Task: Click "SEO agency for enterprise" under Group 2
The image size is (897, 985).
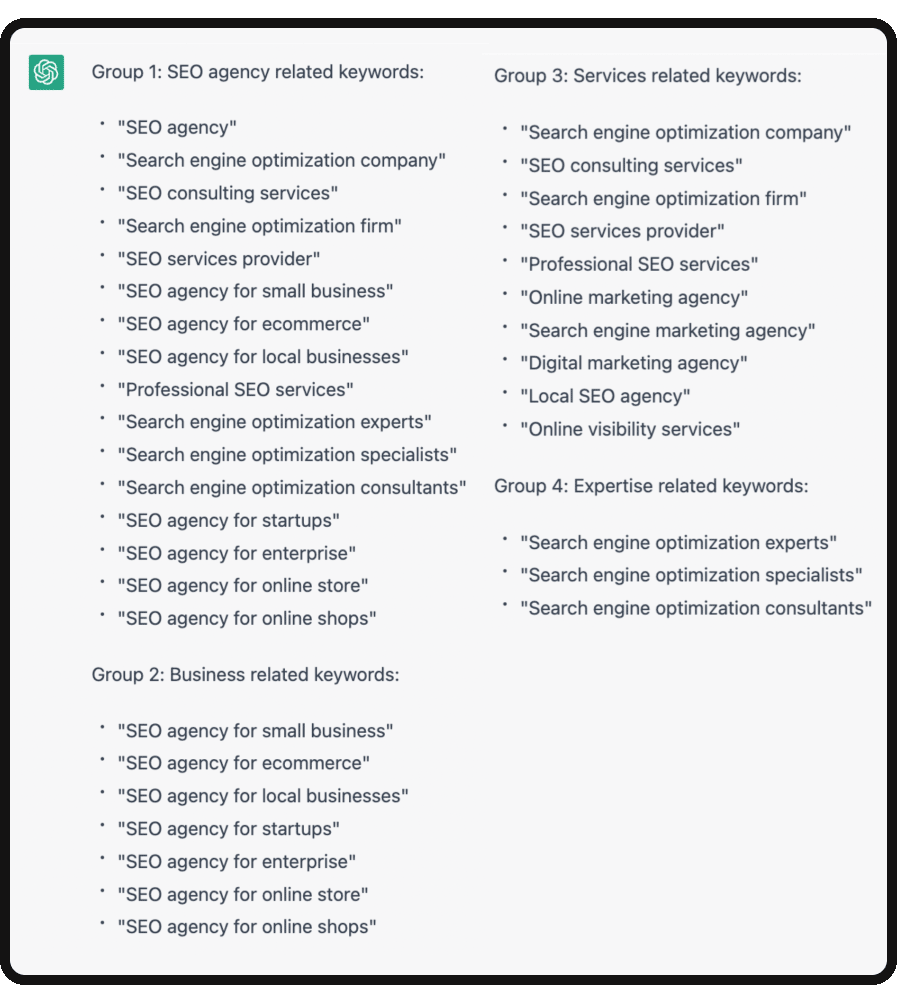Action: pos(237,861)
